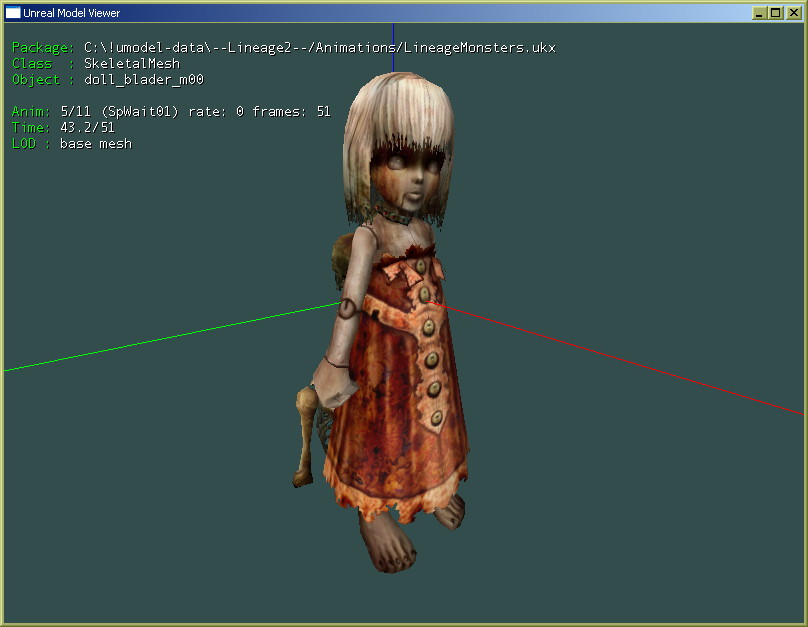Click the 'Class' label
The image size is (808, 627).
pyautogui.click(x=32, y=63)
